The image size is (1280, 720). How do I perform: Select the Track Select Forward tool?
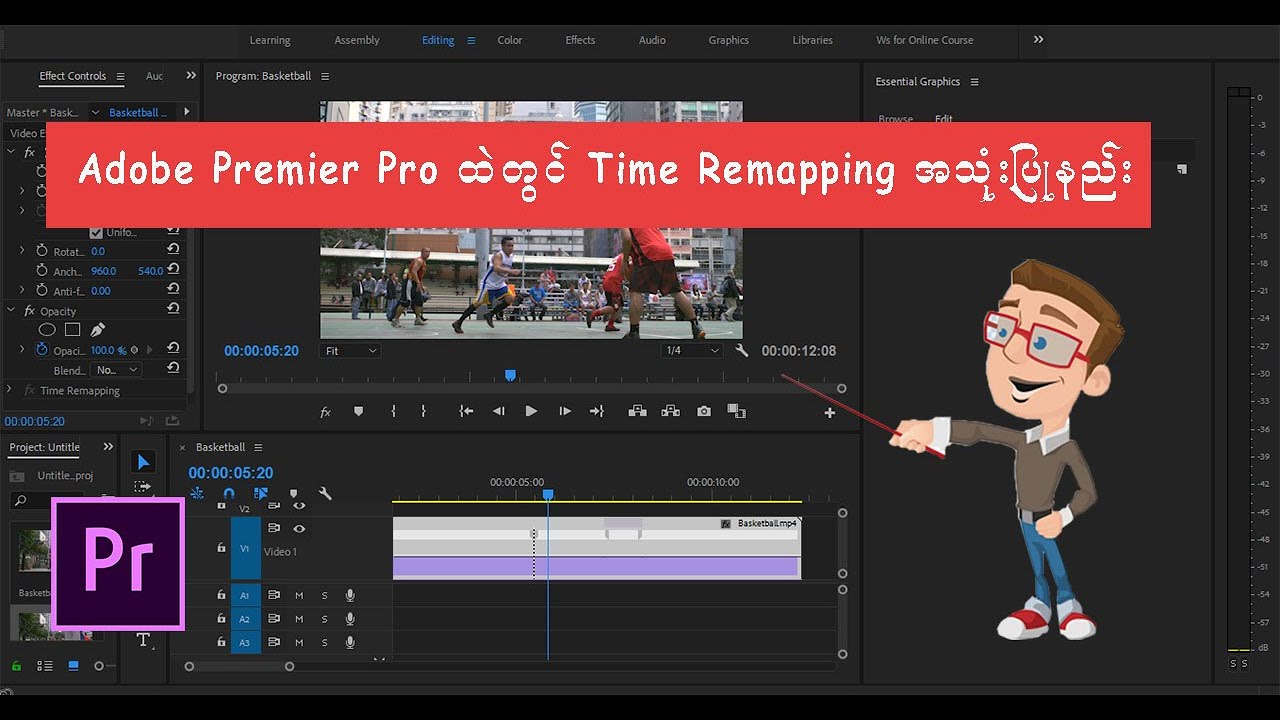pos(143,487)
